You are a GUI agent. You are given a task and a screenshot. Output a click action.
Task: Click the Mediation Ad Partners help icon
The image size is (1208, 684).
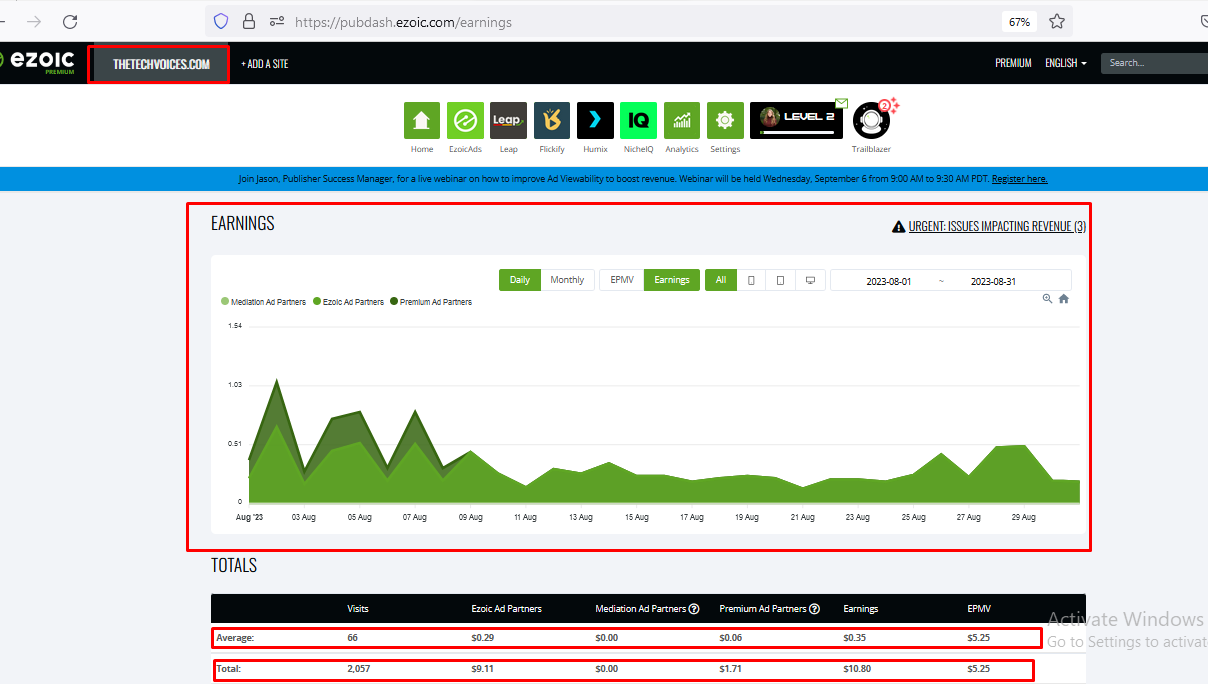694,608
